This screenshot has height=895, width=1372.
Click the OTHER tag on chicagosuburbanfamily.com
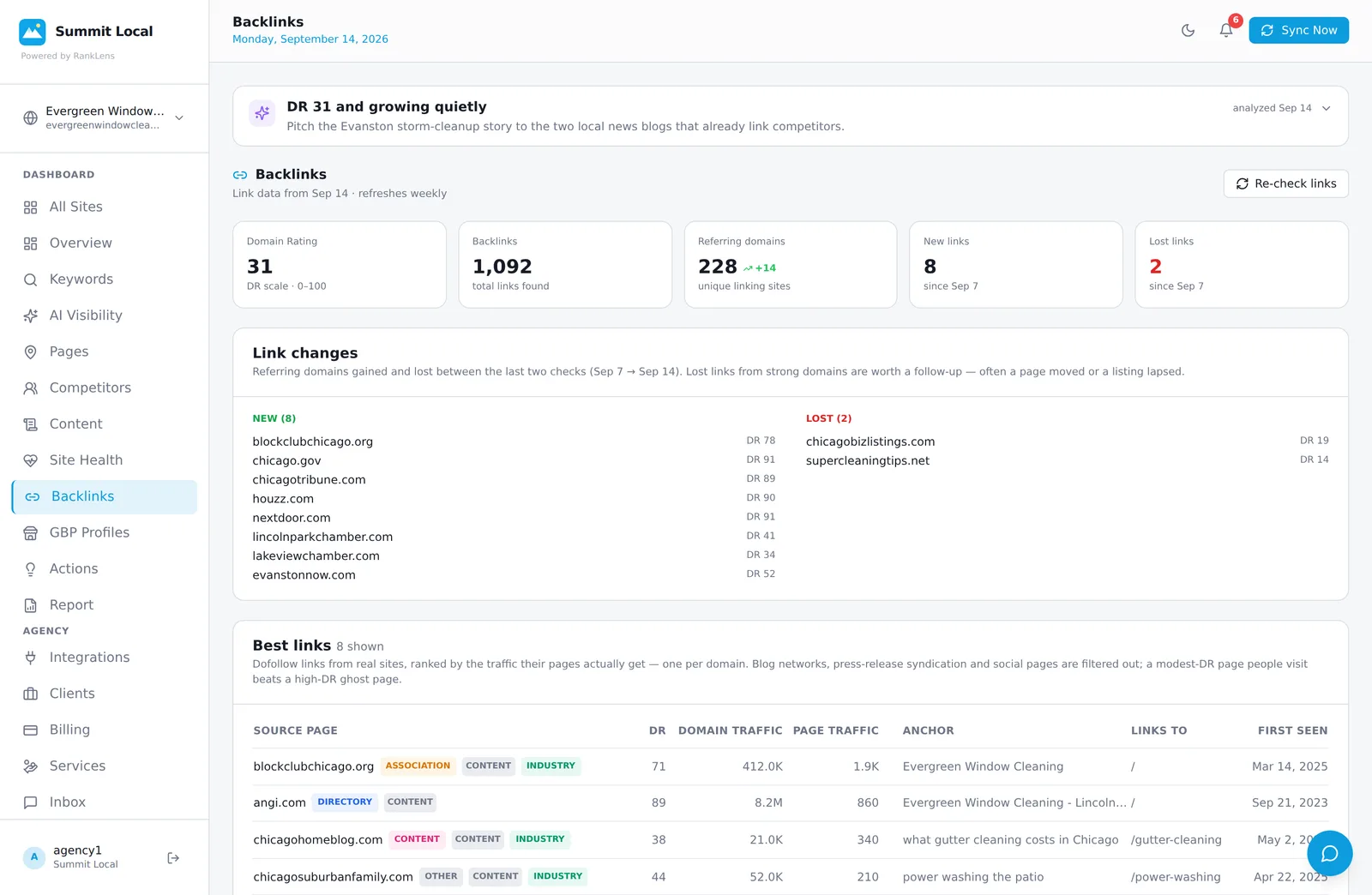441,876
